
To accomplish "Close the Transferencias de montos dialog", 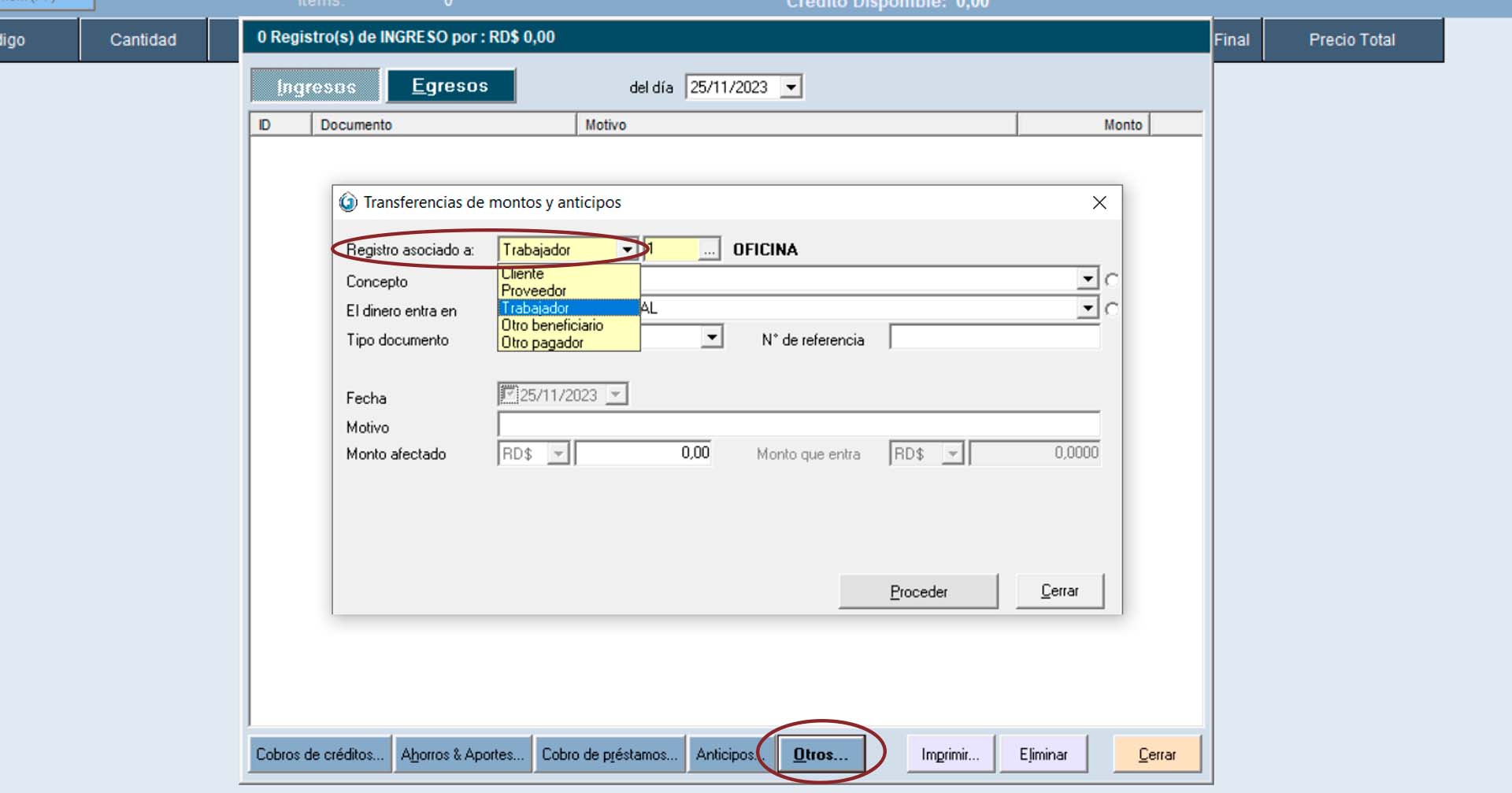I will point(1099,202).
